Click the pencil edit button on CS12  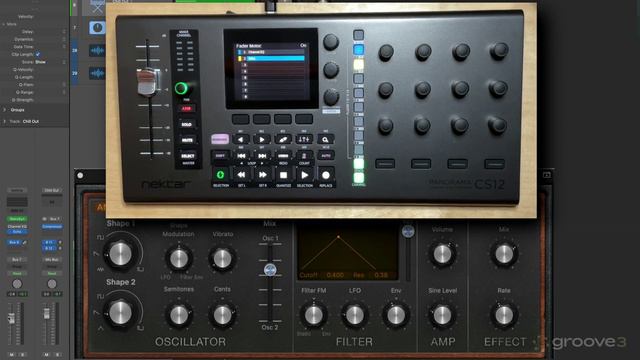click(283, 140)
